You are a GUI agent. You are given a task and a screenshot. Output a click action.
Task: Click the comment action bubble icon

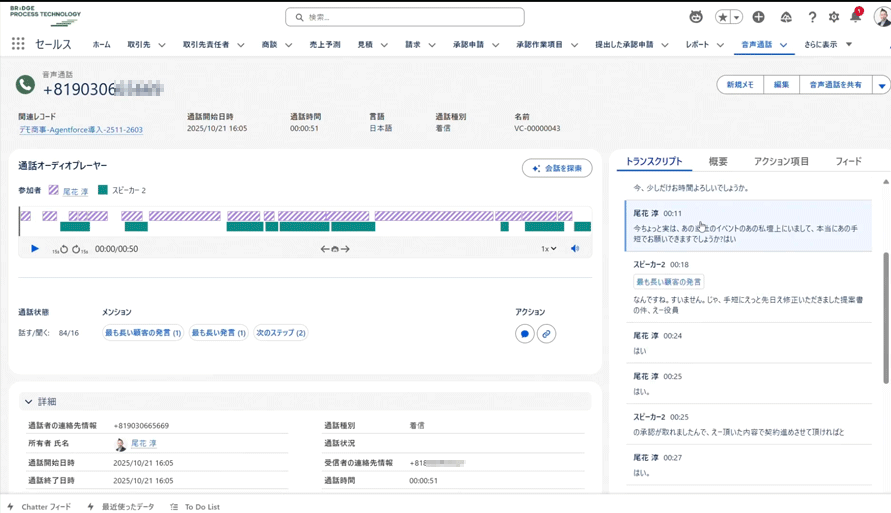click(524, 334)
